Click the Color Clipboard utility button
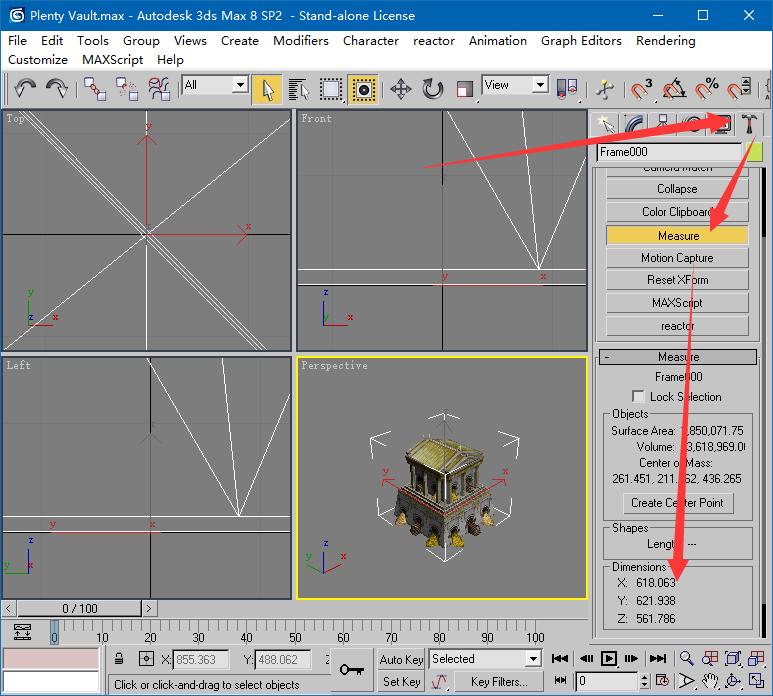773x696 pixels. point(677,211)
